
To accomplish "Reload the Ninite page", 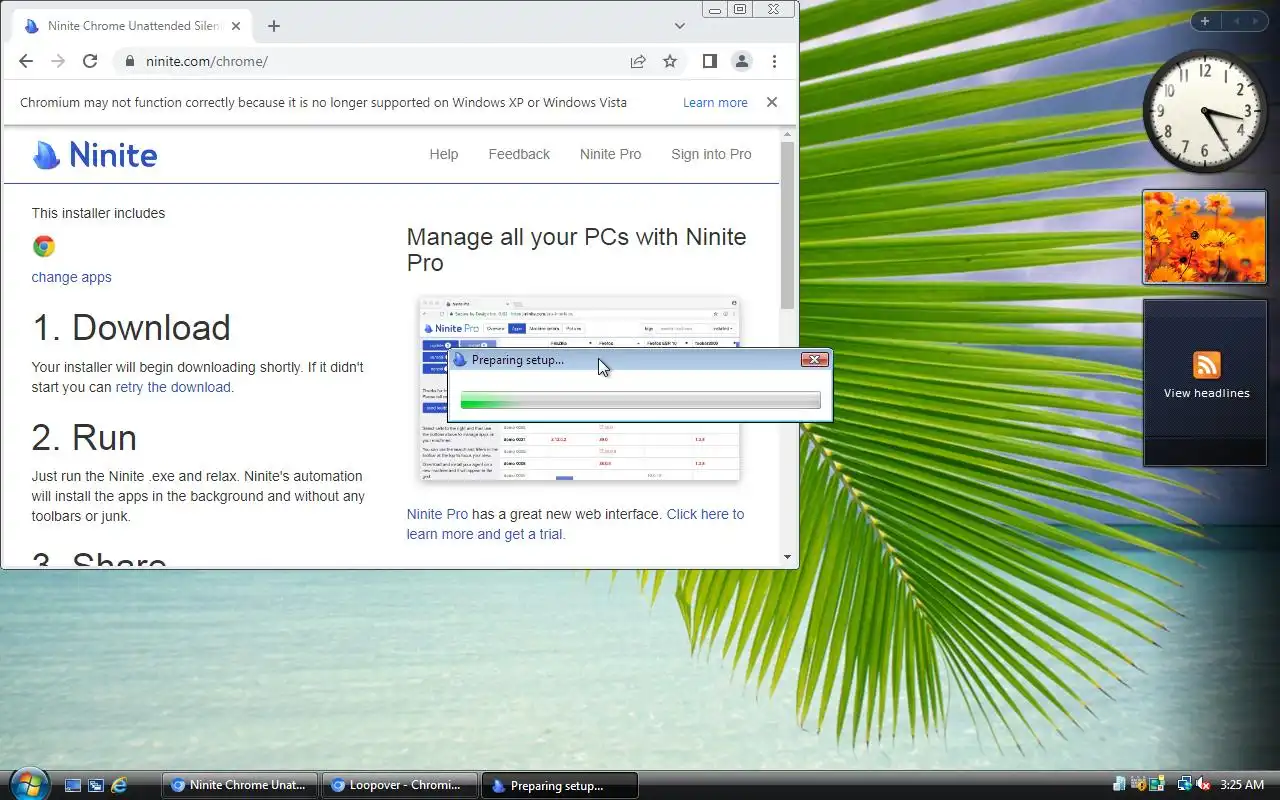I will (90, 61).
